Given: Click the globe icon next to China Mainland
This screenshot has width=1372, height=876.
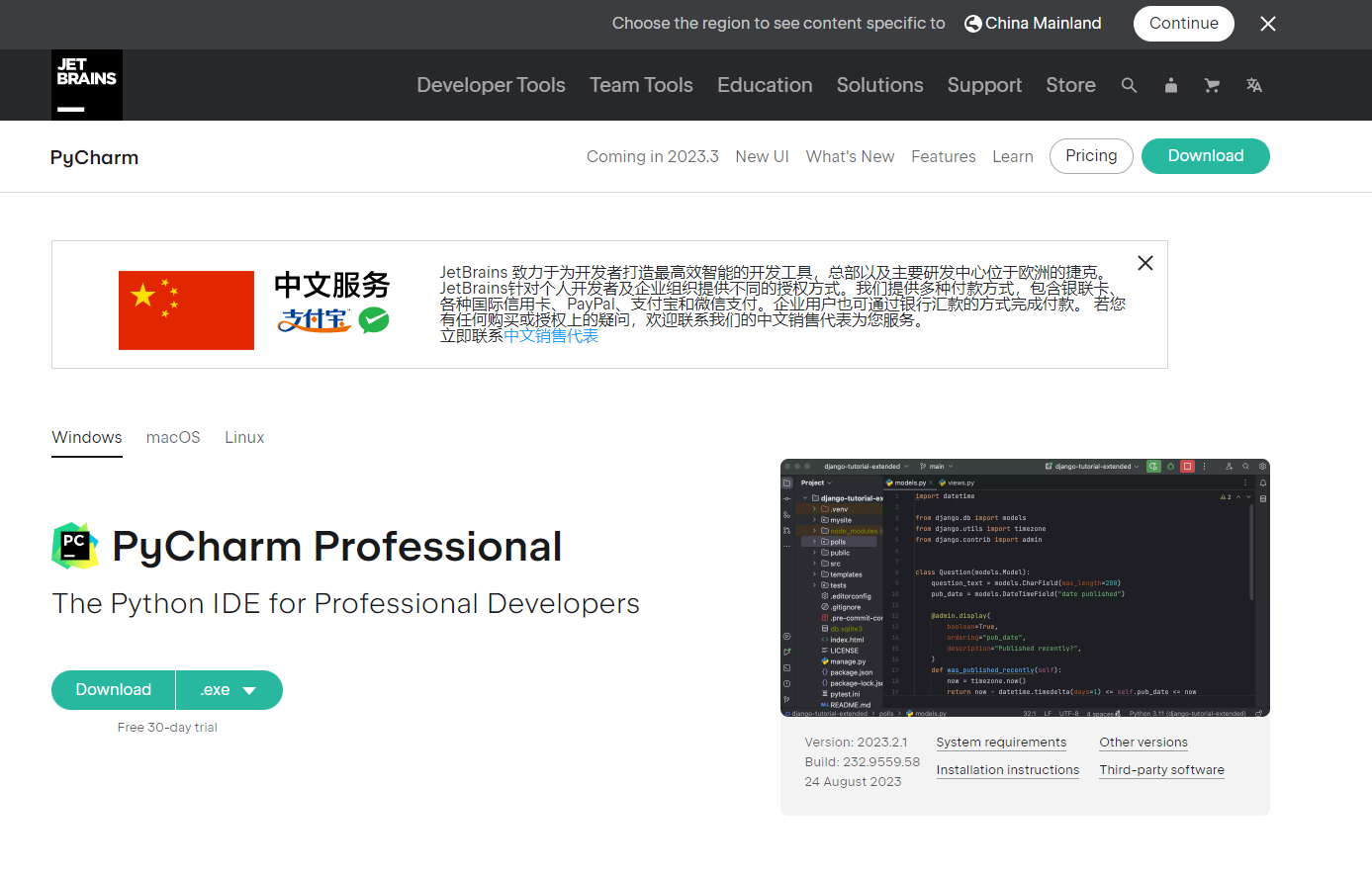Looking at the screenshot, I should (x=973, y=24).
